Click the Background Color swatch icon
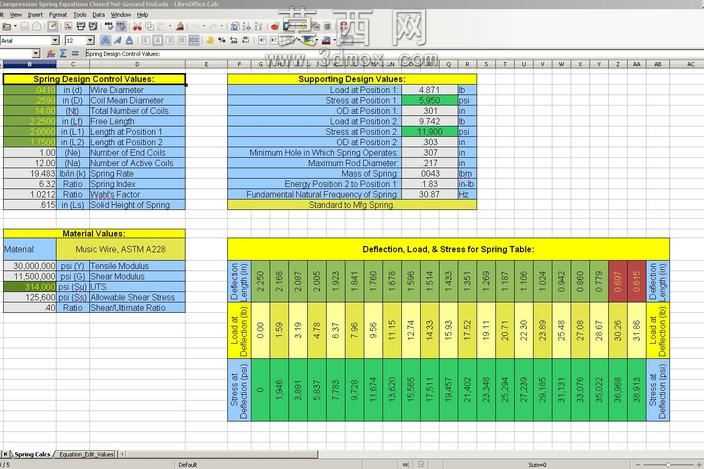This screenshot has width=704, height=469. coord(308,40)
